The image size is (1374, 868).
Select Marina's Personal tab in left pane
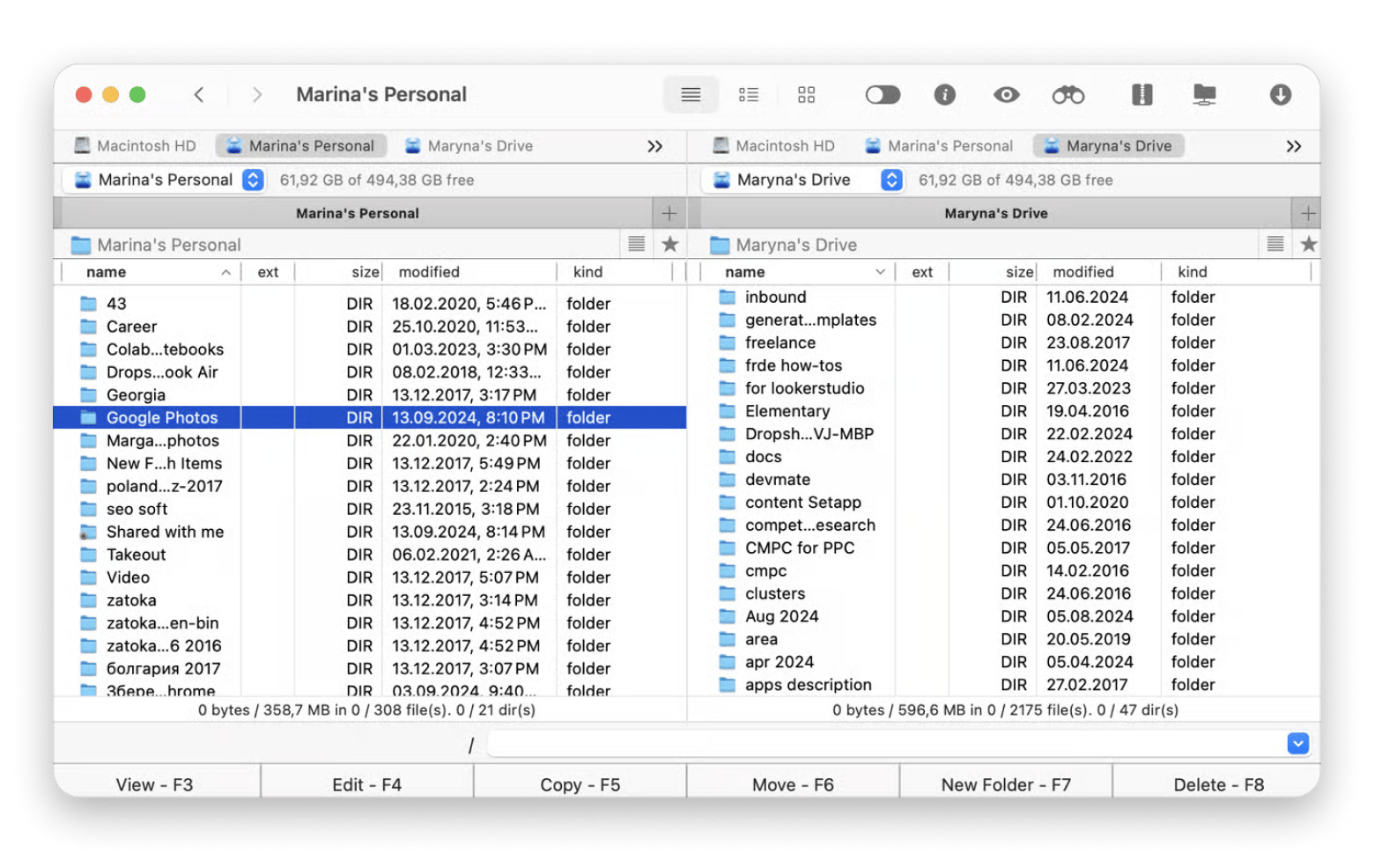tap(301, 146)
